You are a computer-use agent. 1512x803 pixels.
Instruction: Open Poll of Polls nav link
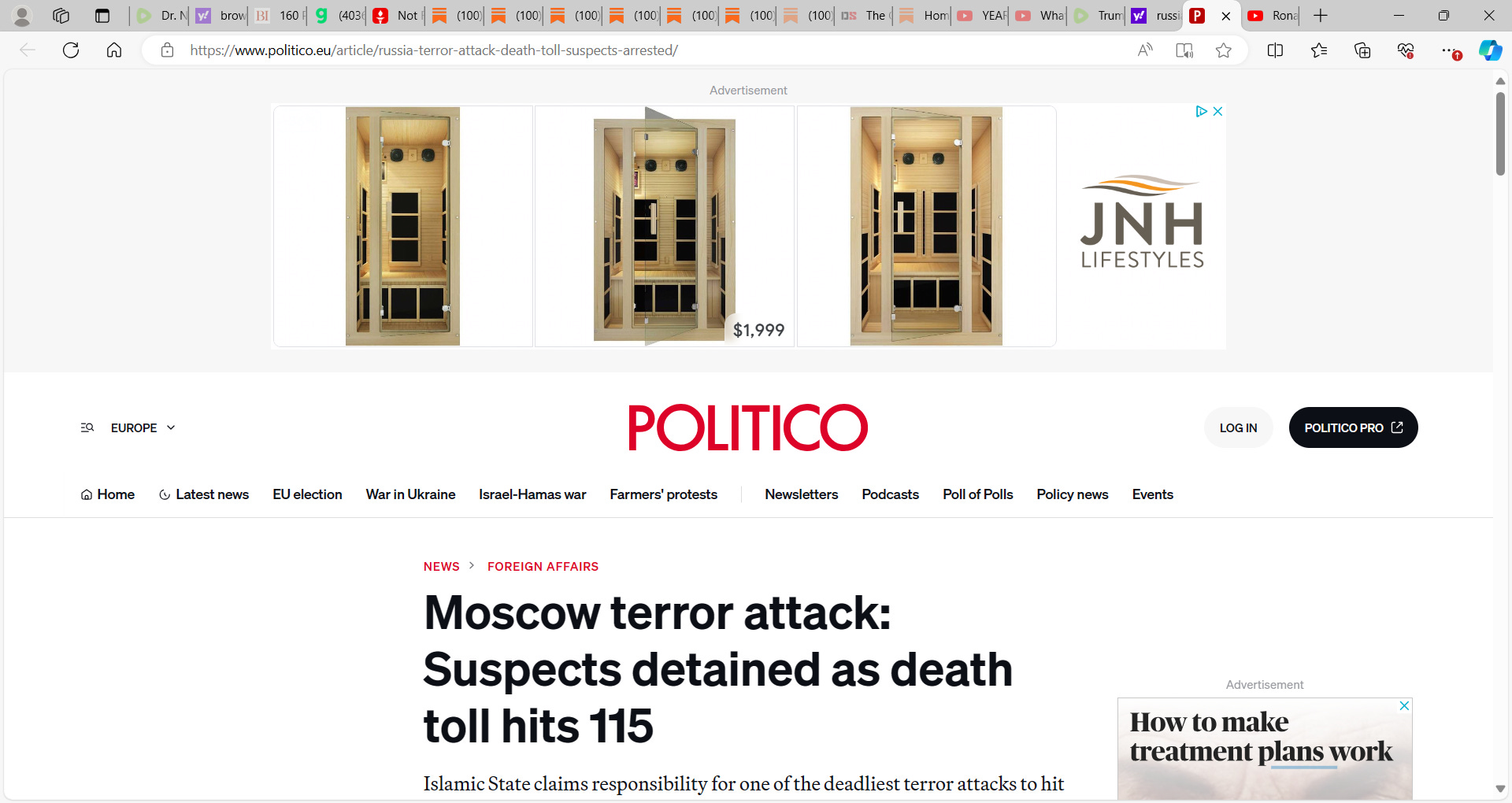pyautogui.click(x=977, y=494)
